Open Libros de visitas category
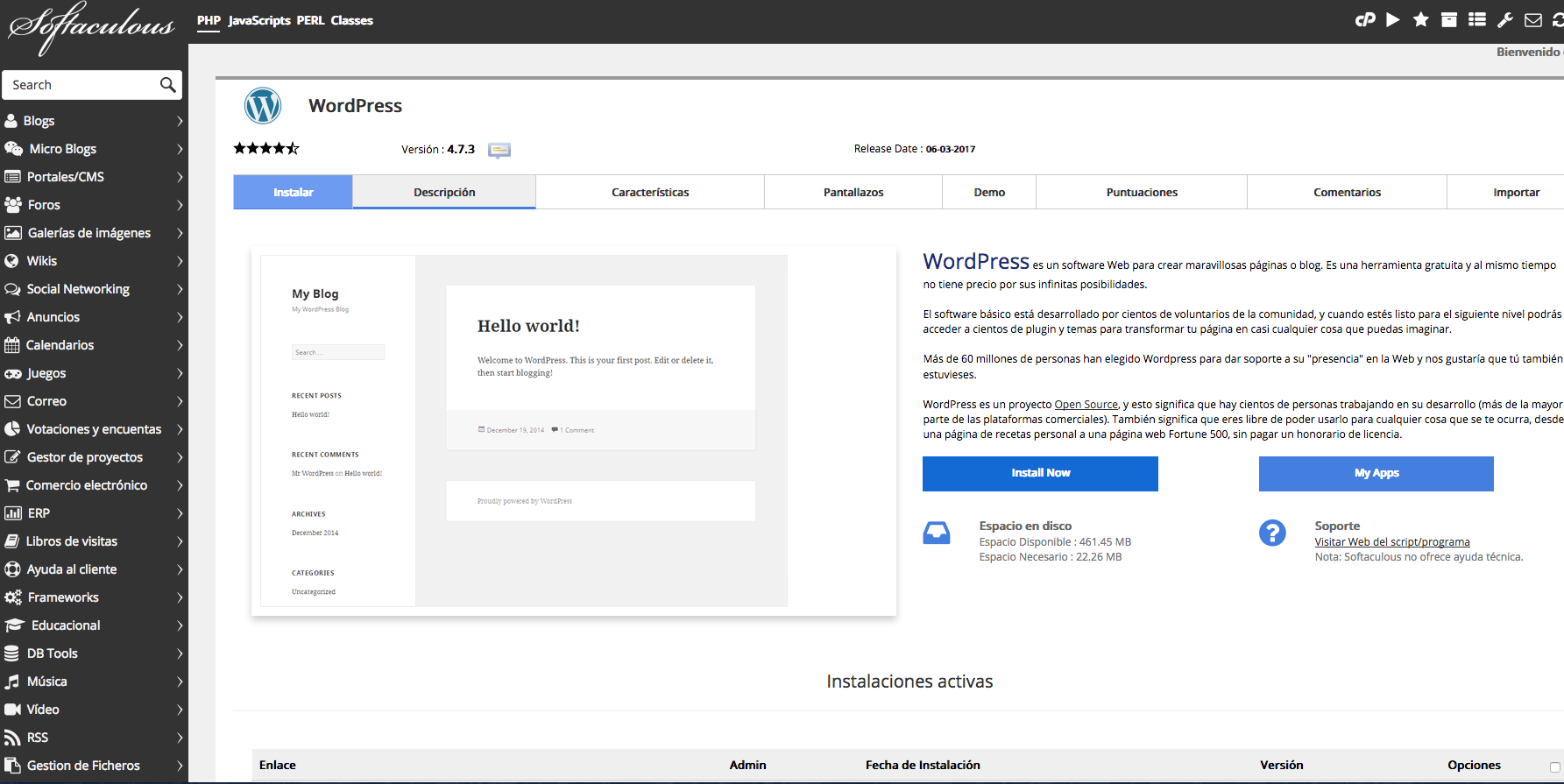Screen dimensions: 1564x784 click(94, 541)
